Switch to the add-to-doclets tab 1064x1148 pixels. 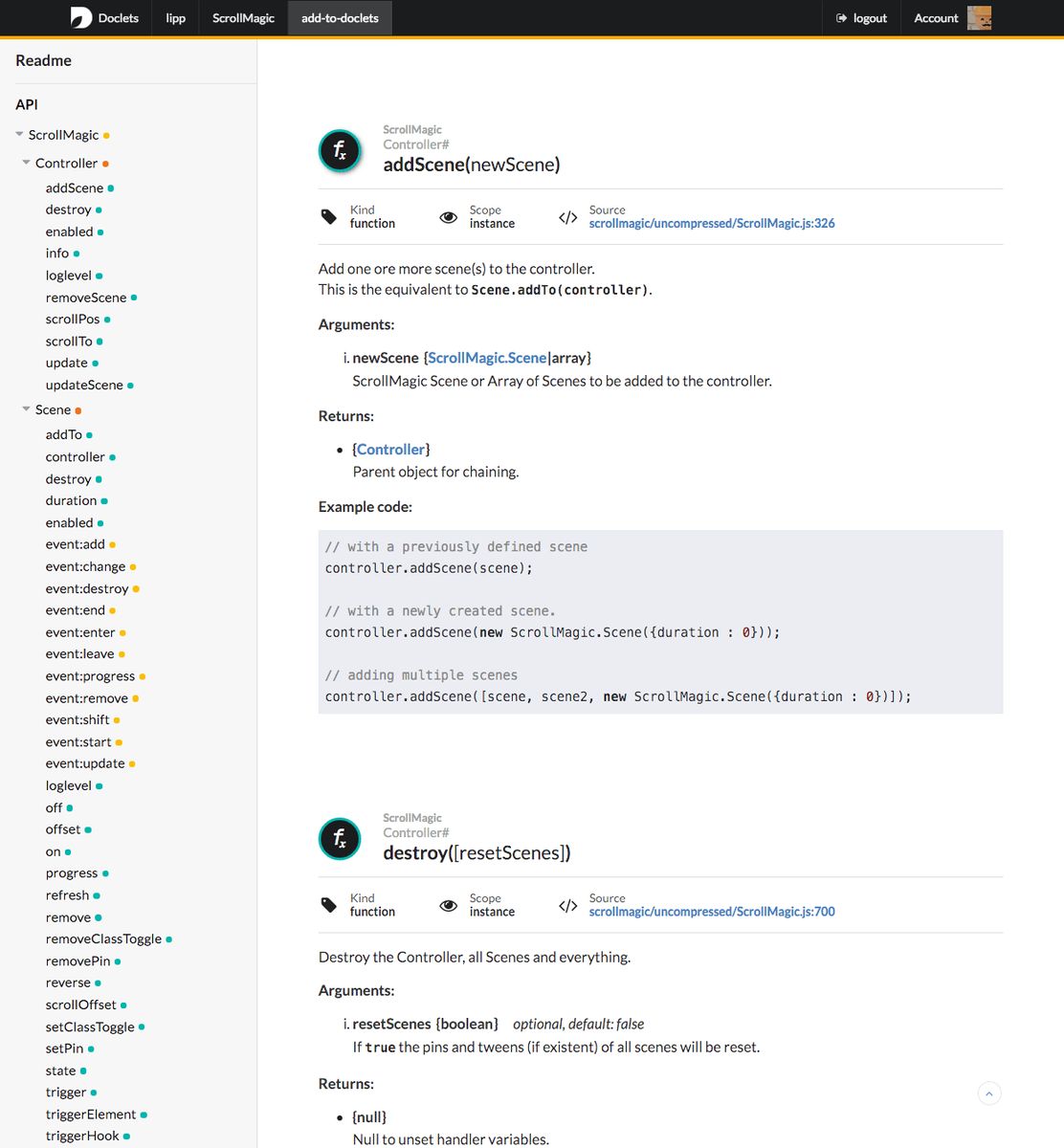click(x=340, y=17)
